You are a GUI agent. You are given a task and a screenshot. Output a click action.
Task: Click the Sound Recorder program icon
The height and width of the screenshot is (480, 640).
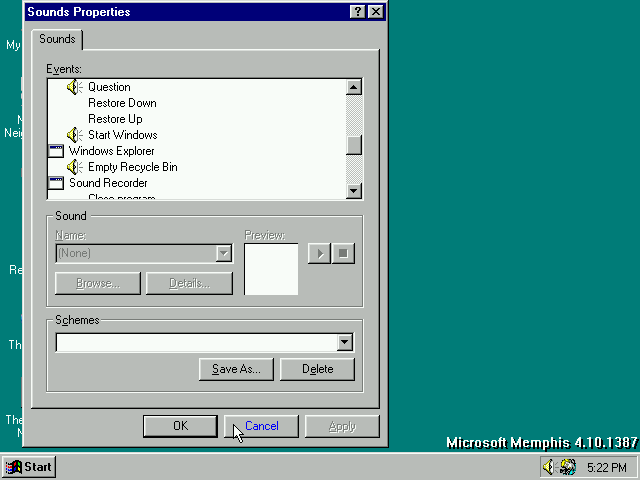(56, 183)
